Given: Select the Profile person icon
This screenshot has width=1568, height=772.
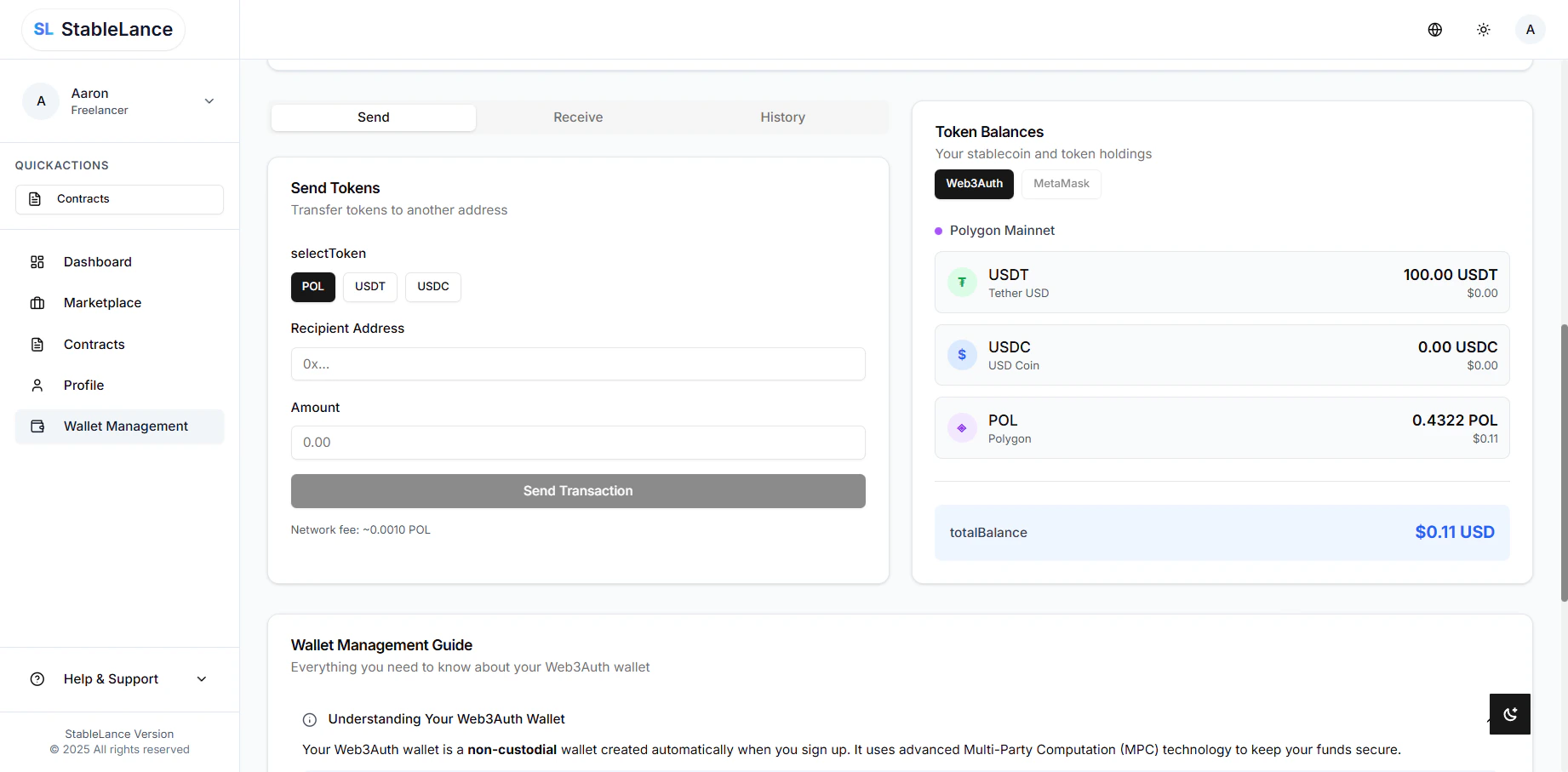Looking at the screenshot, I should pyautogui.click(x=37, y=385).
